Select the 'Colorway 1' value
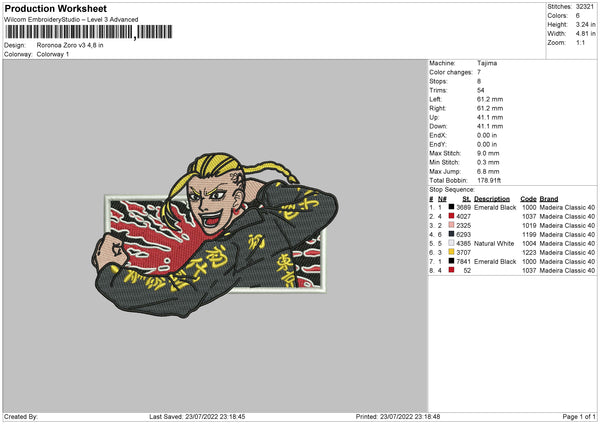The height and width of the screenshot is (424, 600). pyautogui.click(x=53, y=54)
